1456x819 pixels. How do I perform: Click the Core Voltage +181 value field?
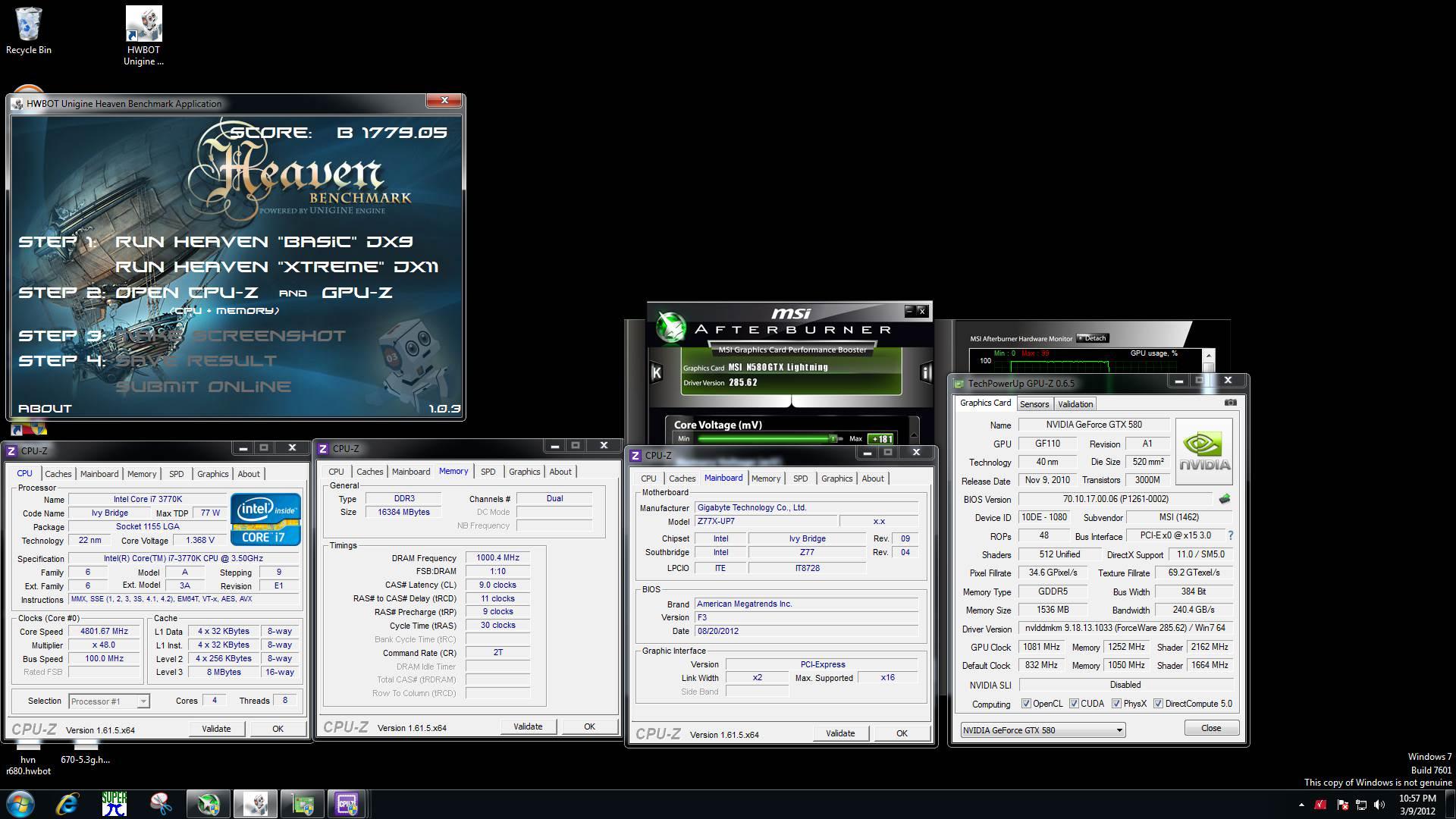click(881, 438)
